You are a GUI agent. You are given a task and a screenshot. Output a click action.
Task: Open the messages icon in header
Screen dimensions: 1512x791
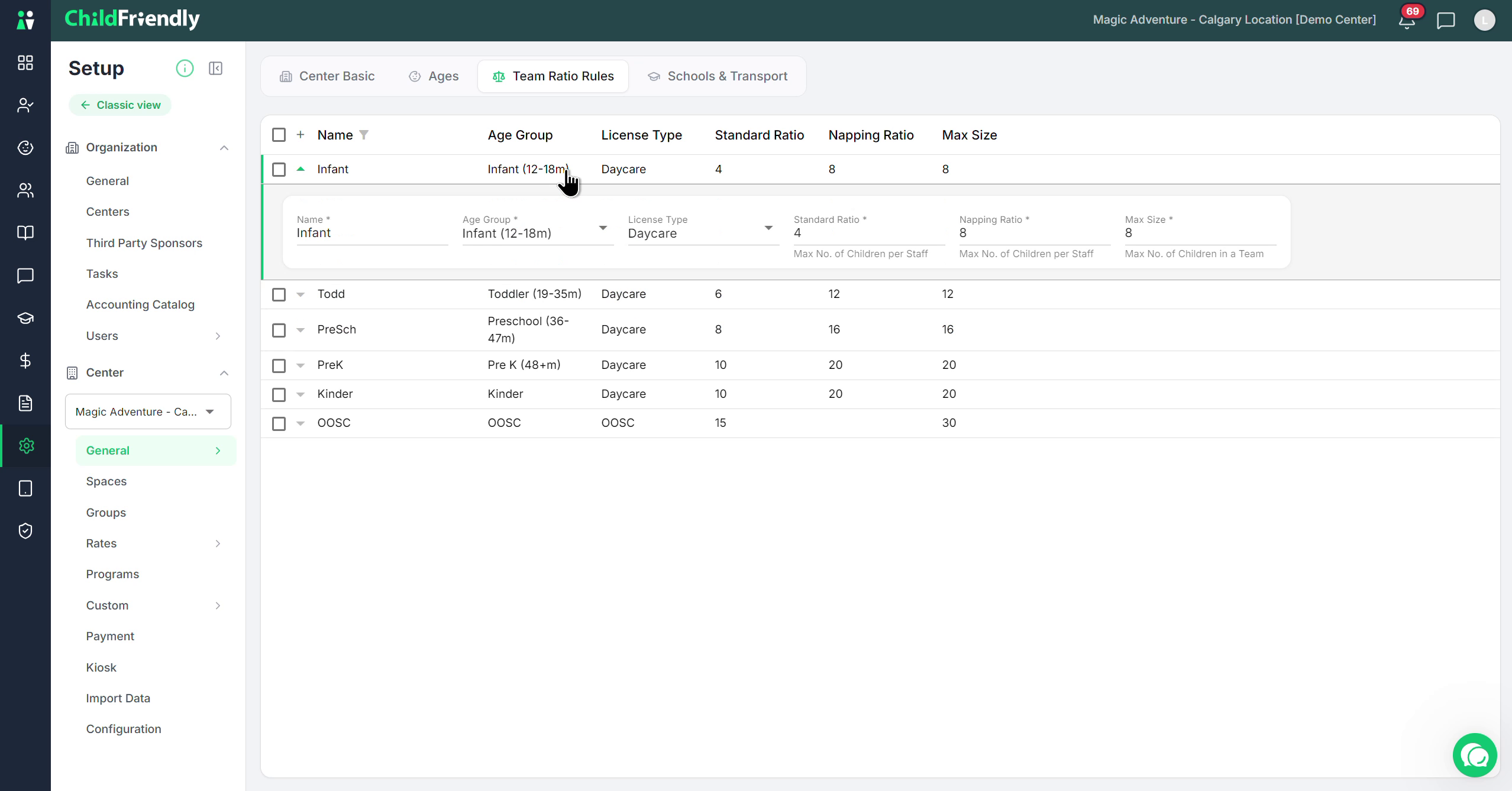1446,21
